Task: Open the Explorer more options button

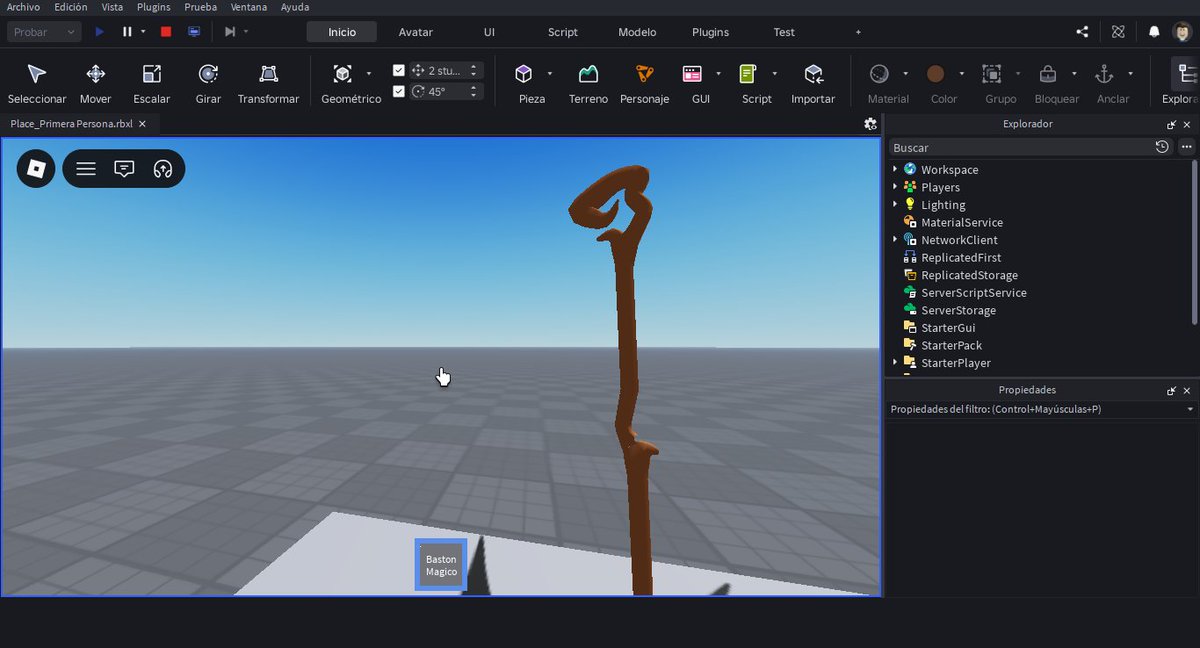Action: (1186, 147)
